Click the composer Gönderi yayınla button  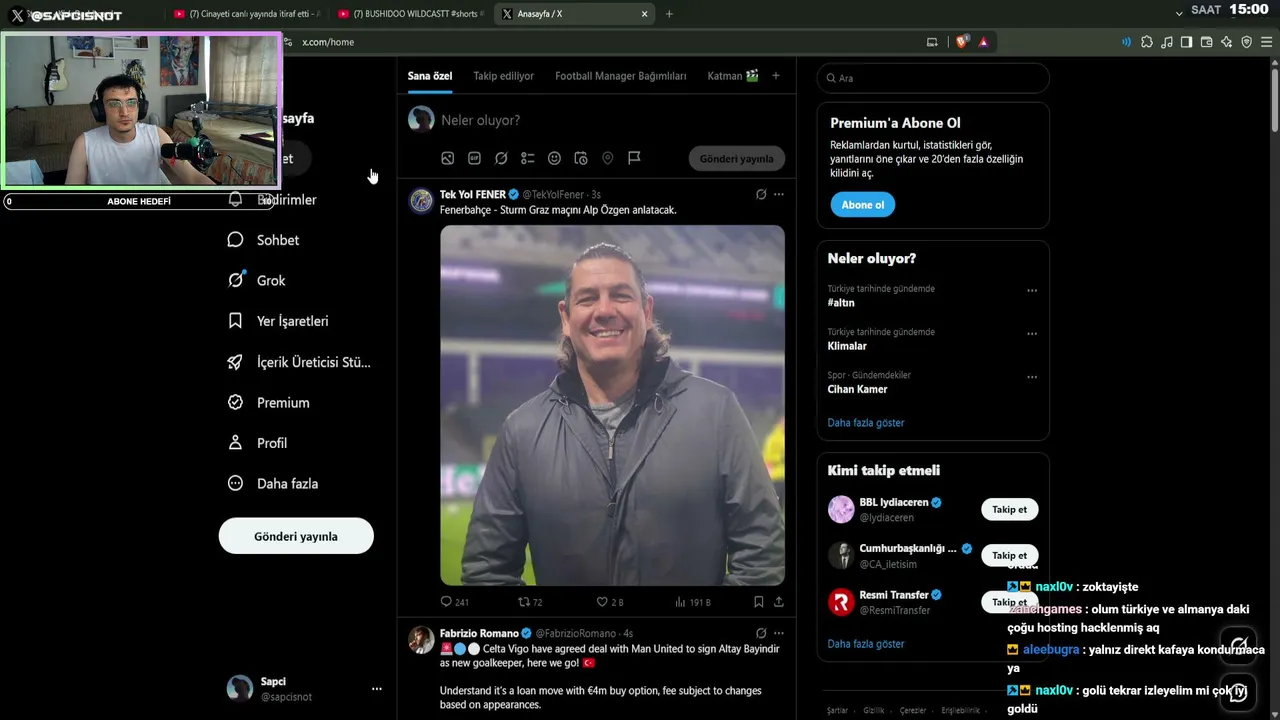pos(737,158)
